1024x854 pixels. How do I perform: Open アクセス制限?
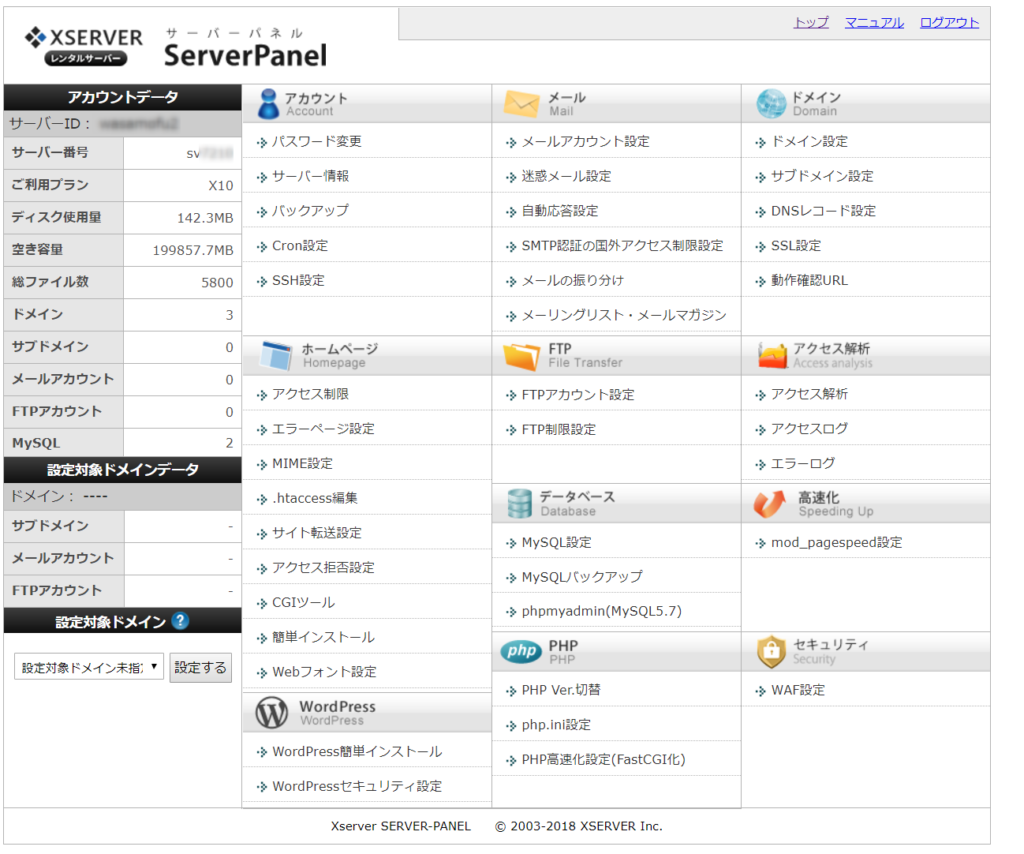tap(310, 394)
